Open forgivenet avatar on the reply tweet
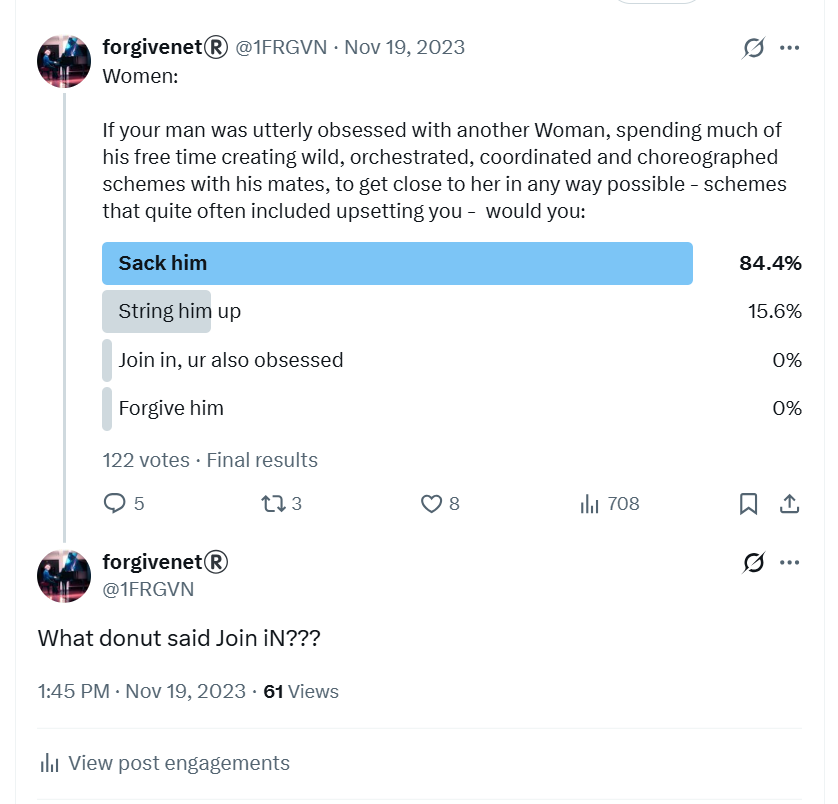 tap(64, 576)
